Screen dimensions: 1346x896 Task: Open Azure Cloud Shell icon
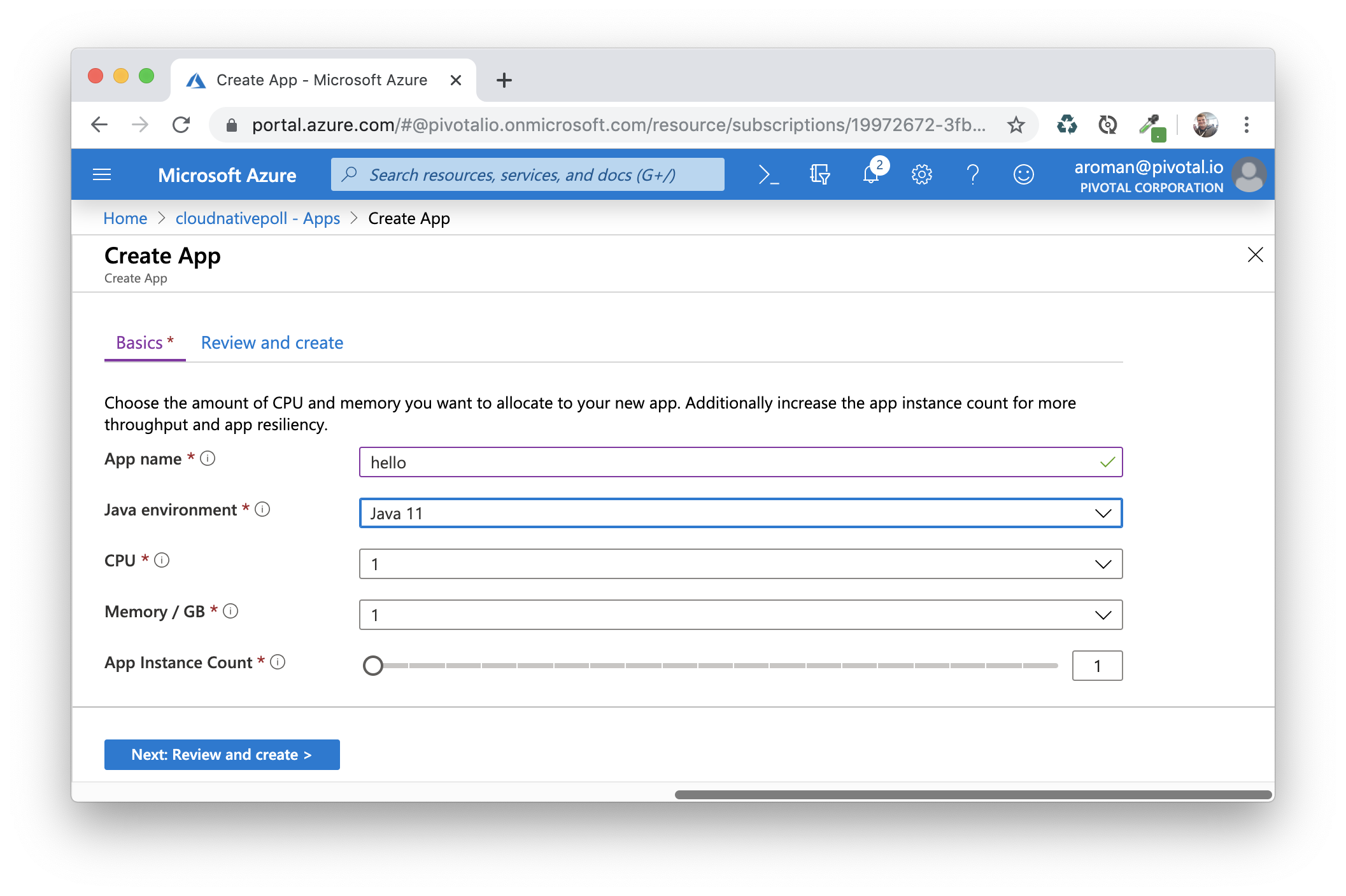coord(769,174)
